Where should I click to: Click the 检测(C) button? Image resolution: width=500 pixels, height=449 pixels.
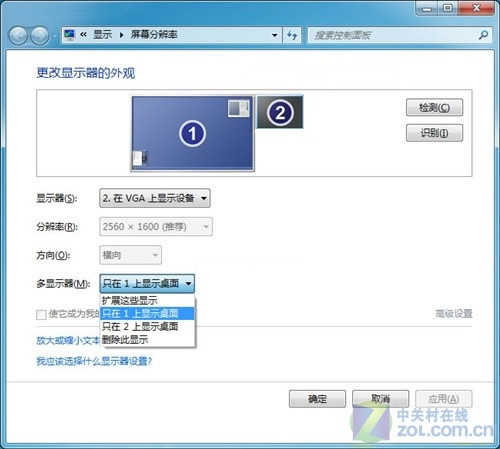[434, 107]
